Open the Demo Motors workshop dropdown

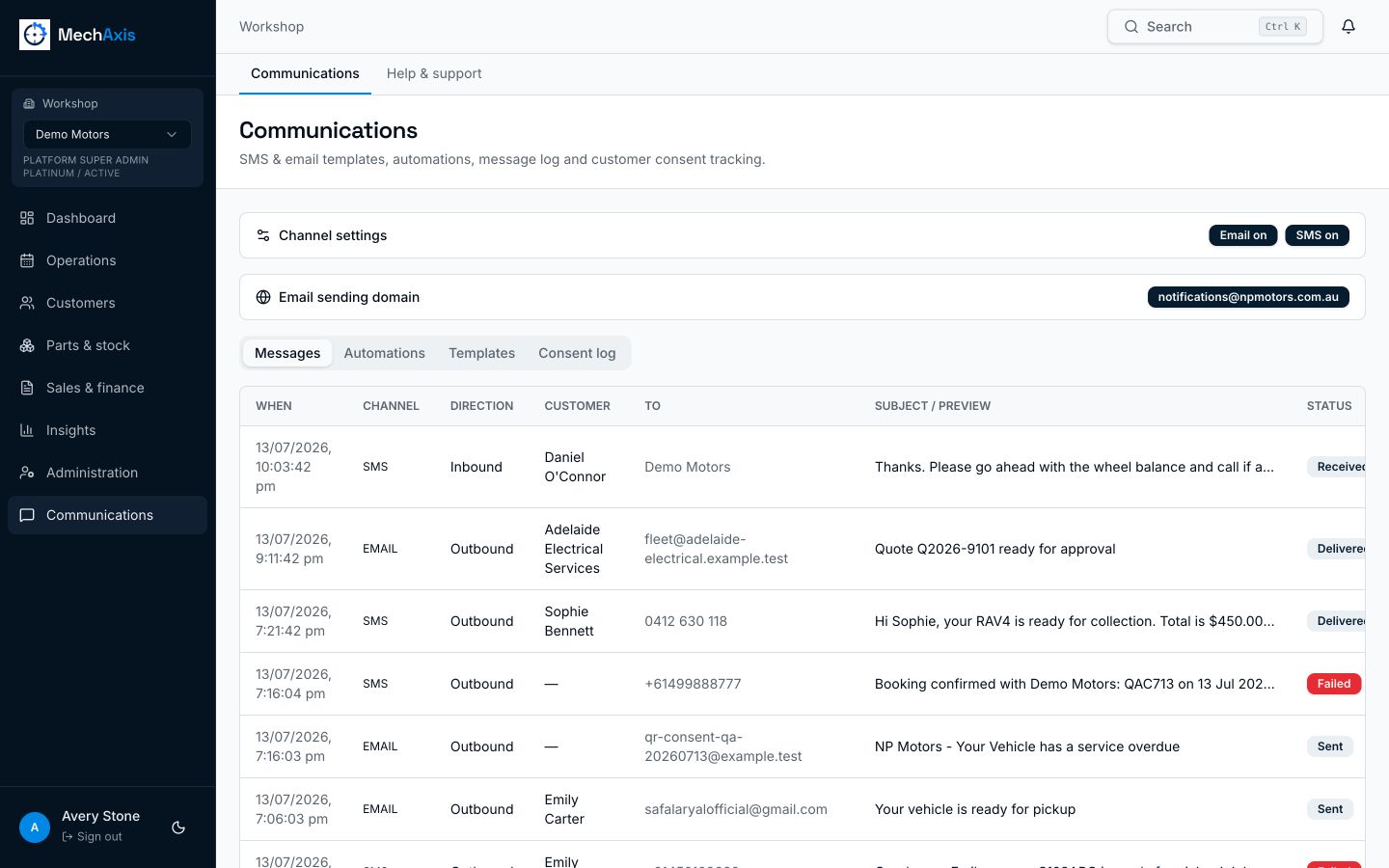(x=107, y=134)
